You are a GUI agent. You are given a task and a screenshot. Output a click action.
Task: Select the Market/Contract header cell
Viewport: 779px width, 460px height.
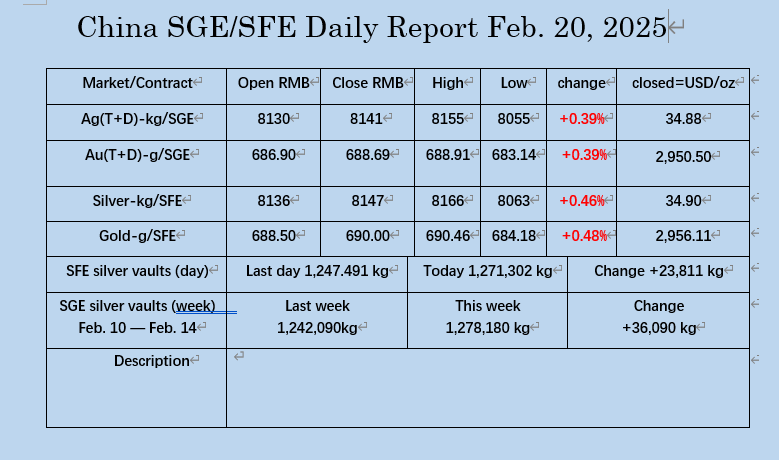click(x=137, y=86)
